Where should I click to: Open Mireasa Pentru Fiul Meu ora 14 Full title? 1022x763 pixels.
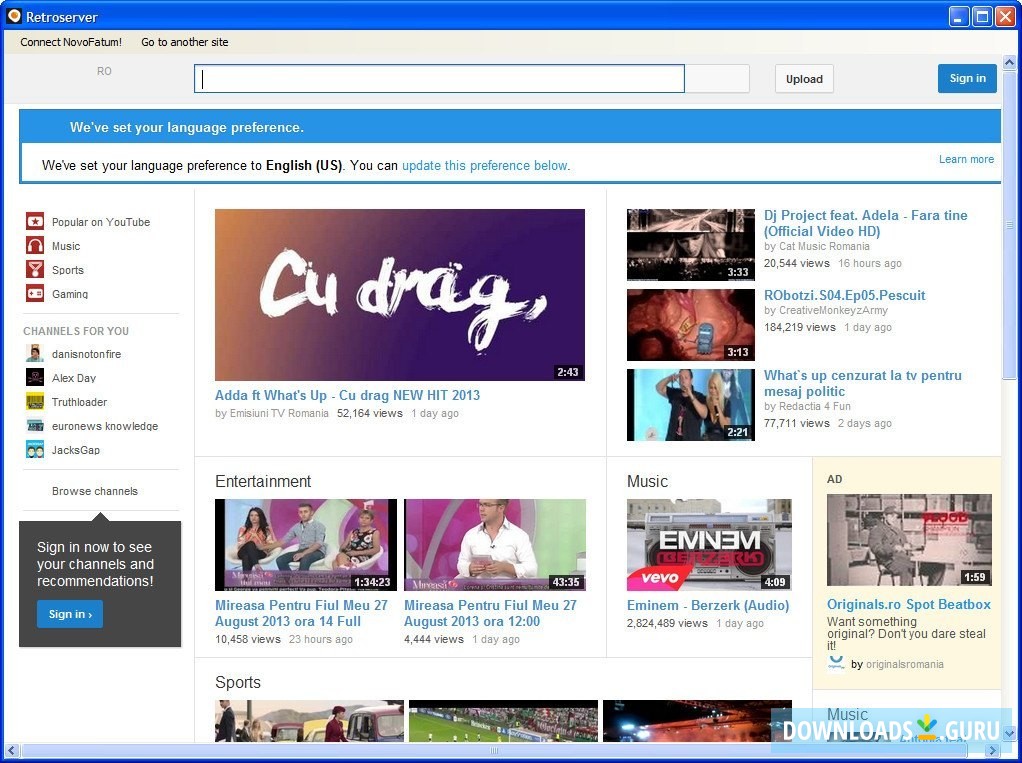pyautogui.click(x=301, y=613)
